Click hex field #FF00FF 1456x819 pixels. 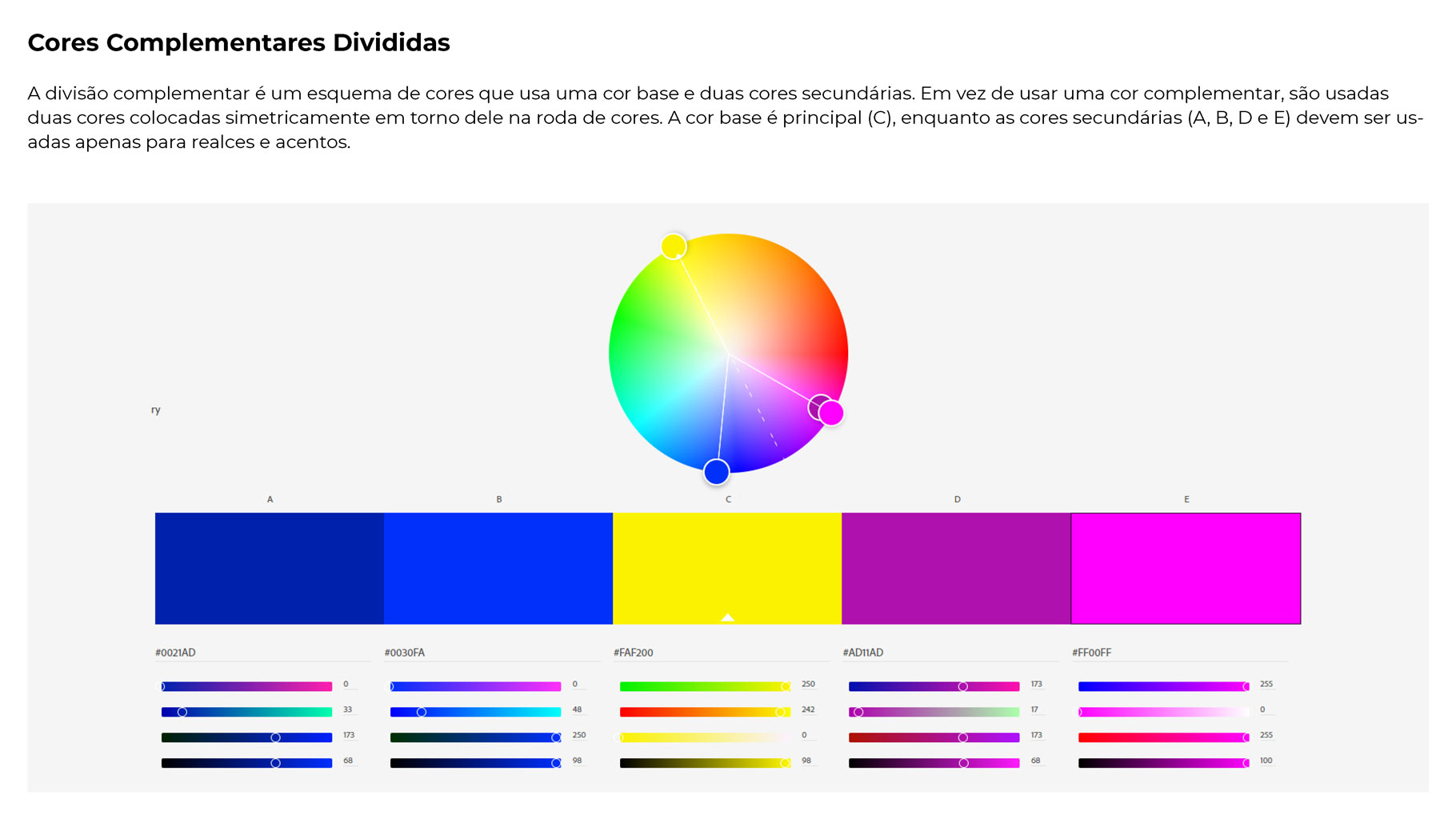[1179, 653]
